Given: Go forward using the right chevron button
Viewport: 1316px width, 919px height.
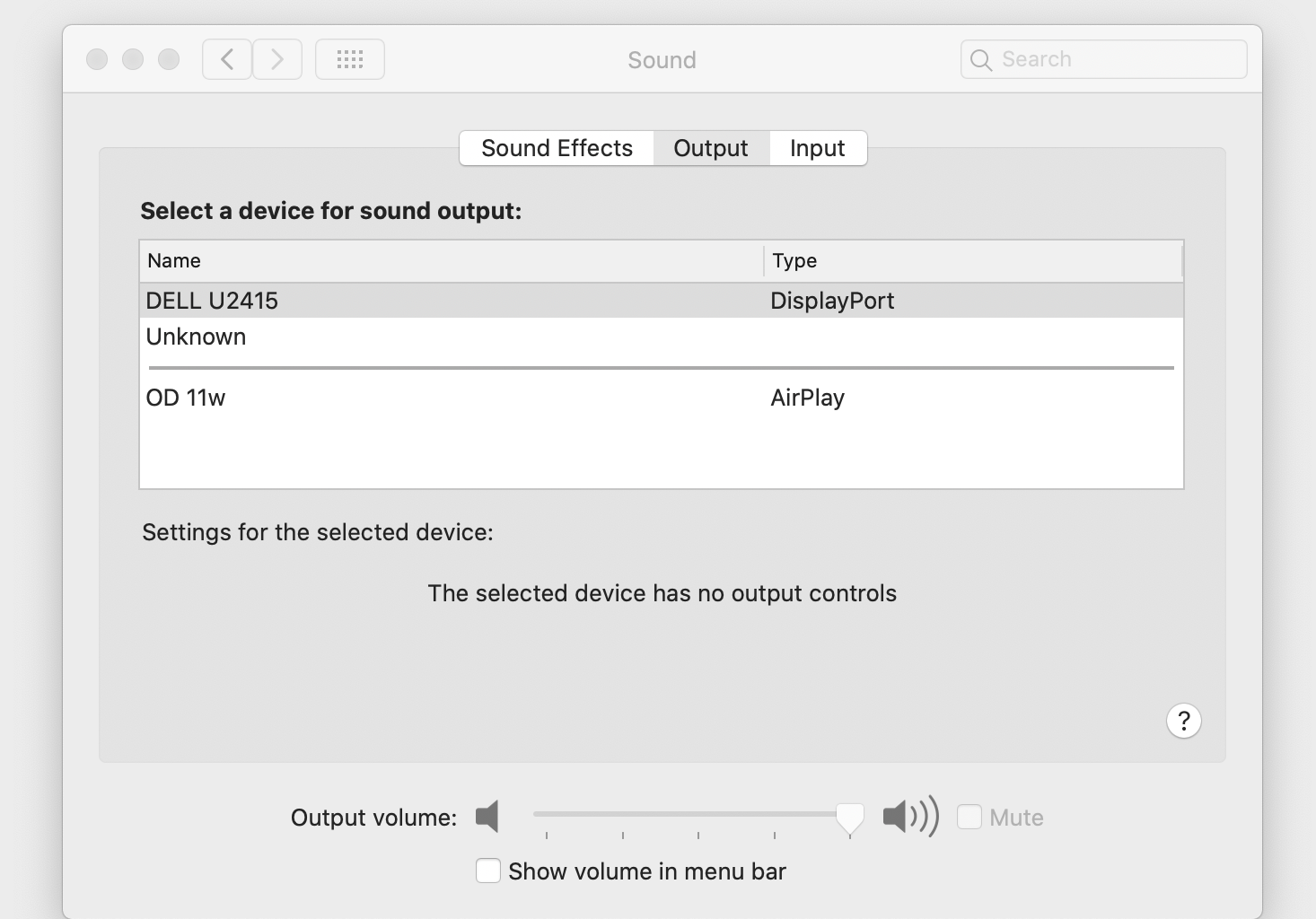Looking at the screenshot, I should tap(277, 59).
